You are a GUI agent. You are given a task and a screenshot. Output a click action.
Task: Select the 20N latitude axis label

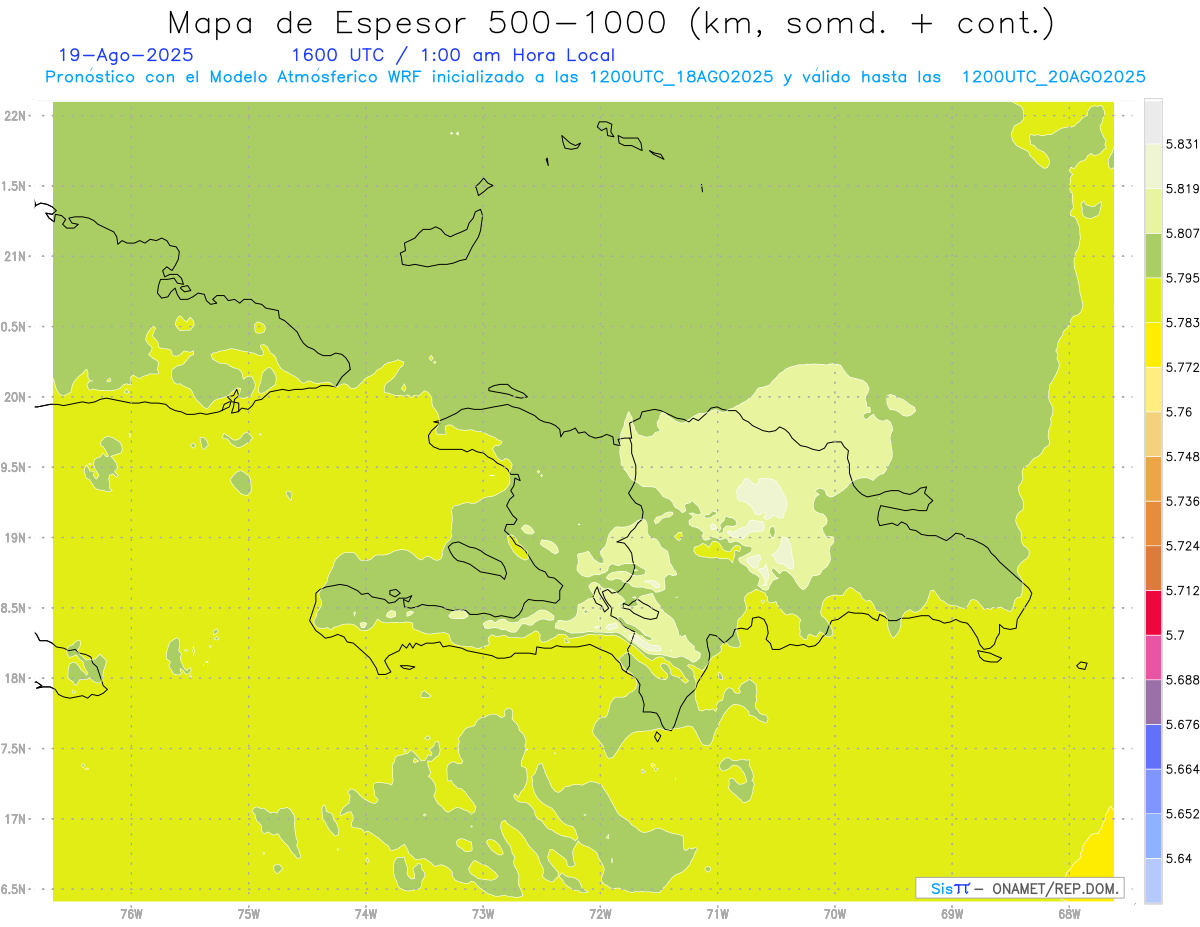click(15, 397)
